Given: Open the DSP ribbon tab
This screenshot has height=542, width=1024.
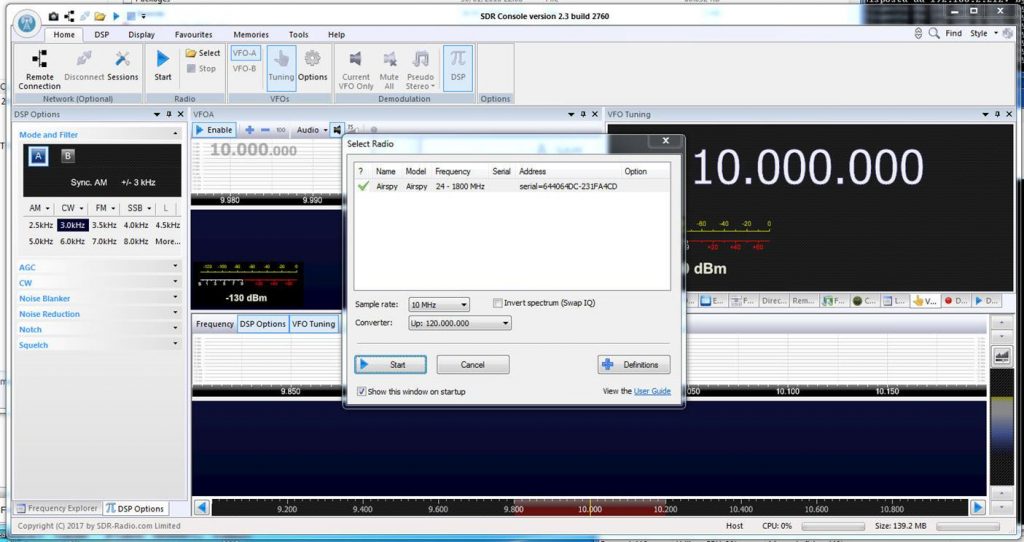Looking at the screenshot, I should pyautogui.click(x=101, y=35).
